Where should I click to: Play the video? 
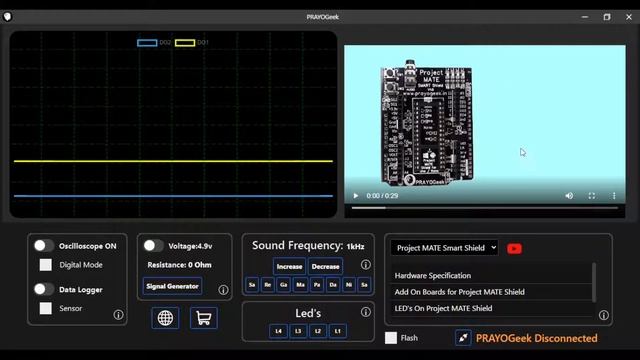356,196
